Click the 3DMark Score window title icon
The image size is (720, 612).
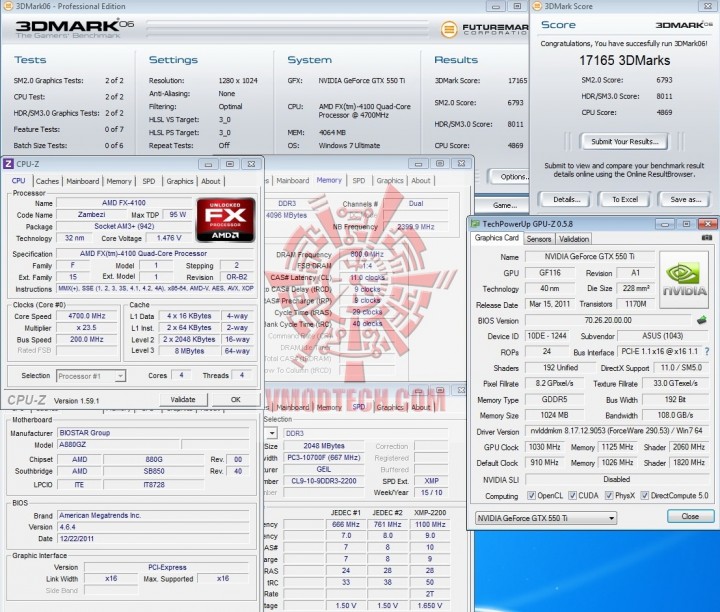point(536,6)
